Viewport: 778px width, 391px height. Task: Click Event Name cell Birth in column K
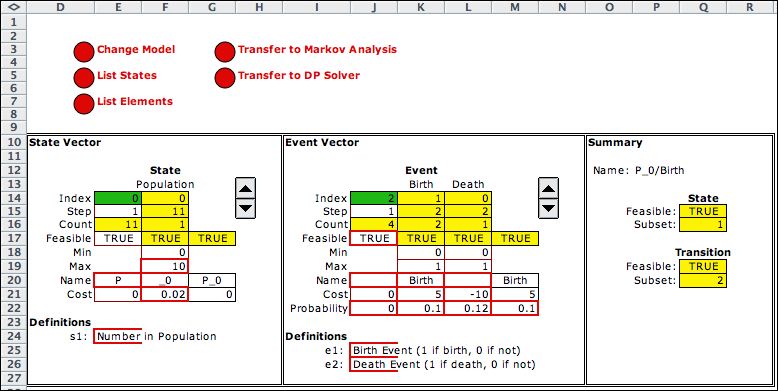pos(421,280)
